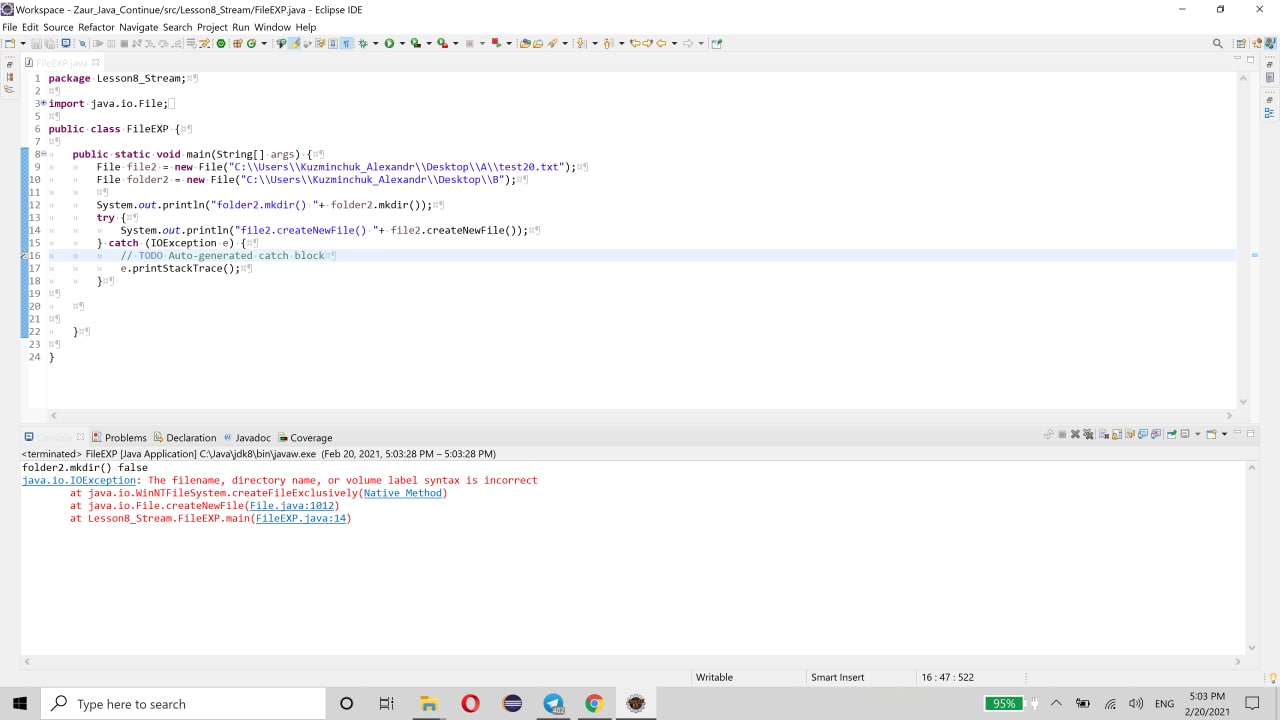Viewport: 1280px width, 720px height.
Task: Click the console horizontal scrollbar right arrow
Action: point(1238,661)
